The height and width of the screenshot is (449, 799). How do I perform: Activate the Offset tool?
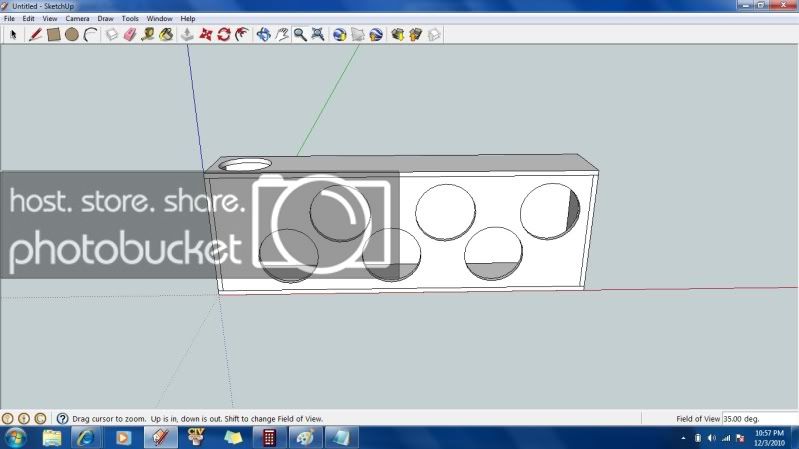(x=242, y=35)
